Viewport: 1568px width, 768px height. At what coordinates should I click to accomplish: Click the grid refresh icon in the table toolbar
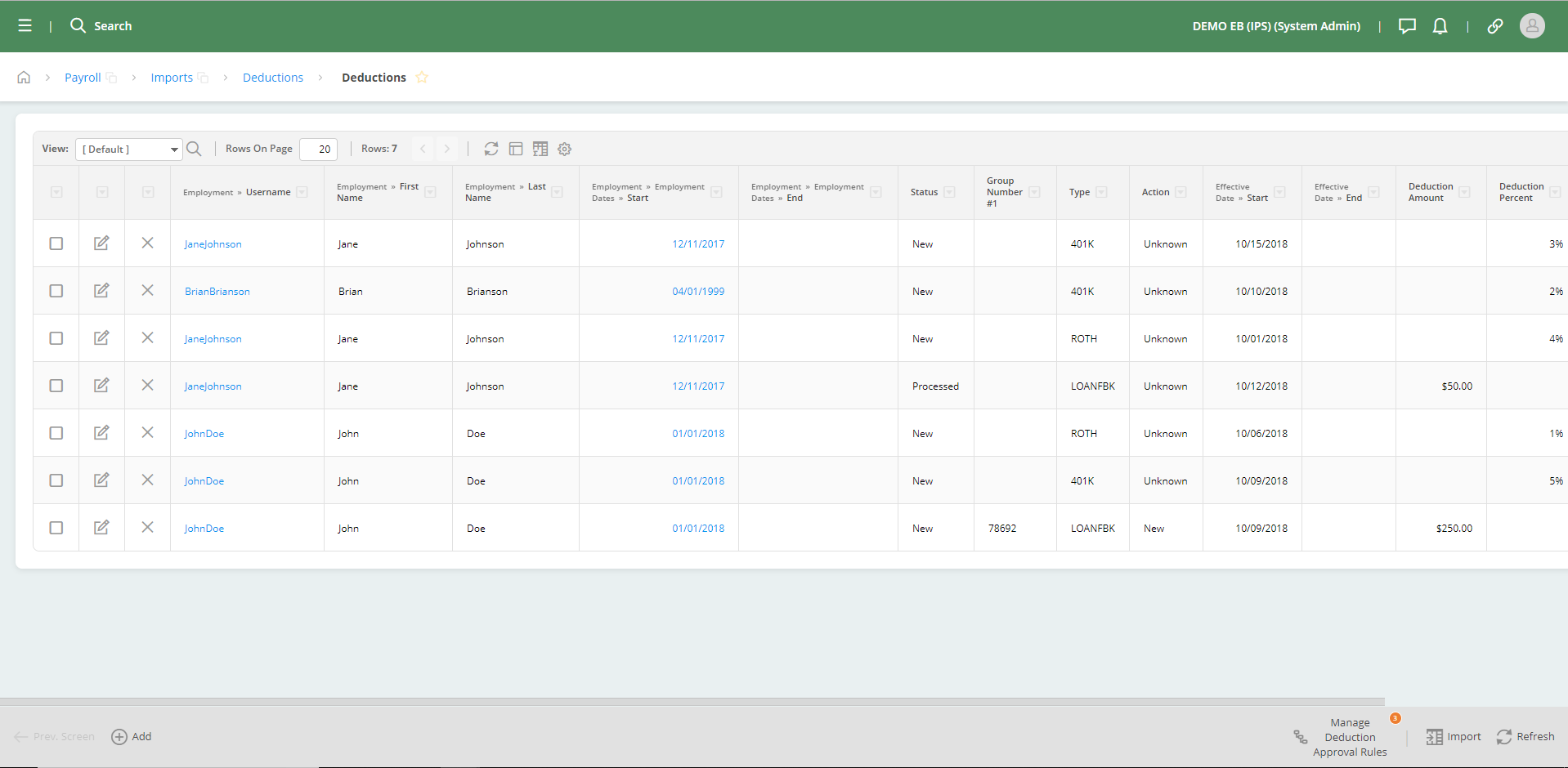coord(491,149)
